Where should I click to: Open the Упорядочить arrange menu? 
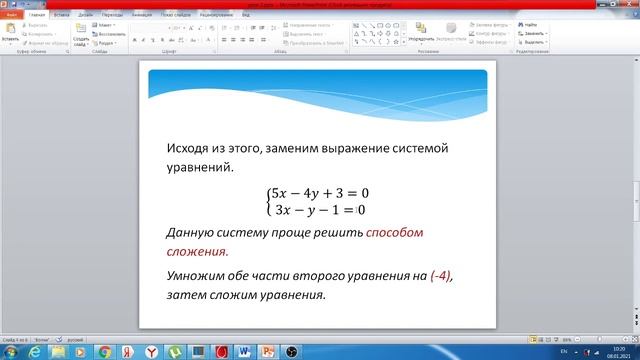coord(421,33)
